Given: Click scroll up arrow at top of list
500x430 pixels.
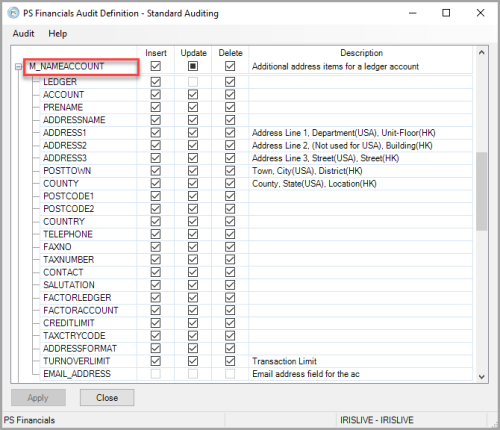Looking at the screenshot, I should pos(481,52).
